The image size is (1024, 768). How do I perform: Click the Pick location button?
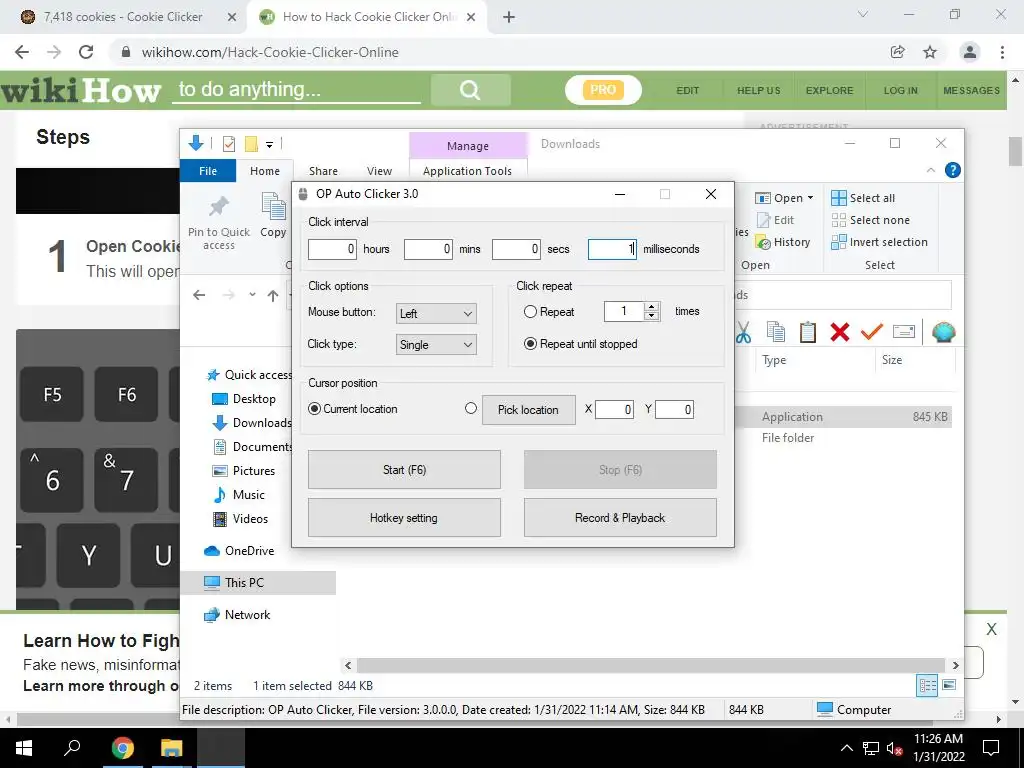pyautogui.click(x=528, y=409)
